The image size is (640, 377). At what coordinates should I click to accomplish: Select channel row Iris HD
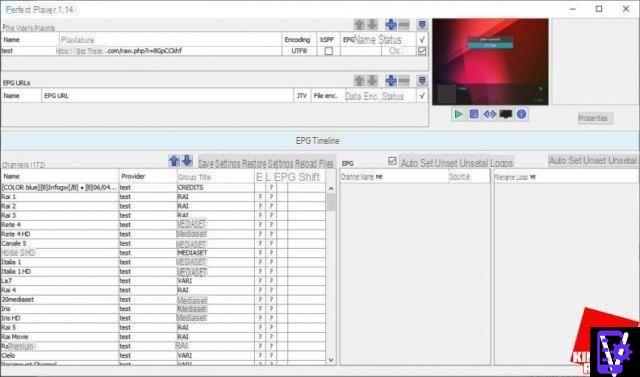point(163,318)
